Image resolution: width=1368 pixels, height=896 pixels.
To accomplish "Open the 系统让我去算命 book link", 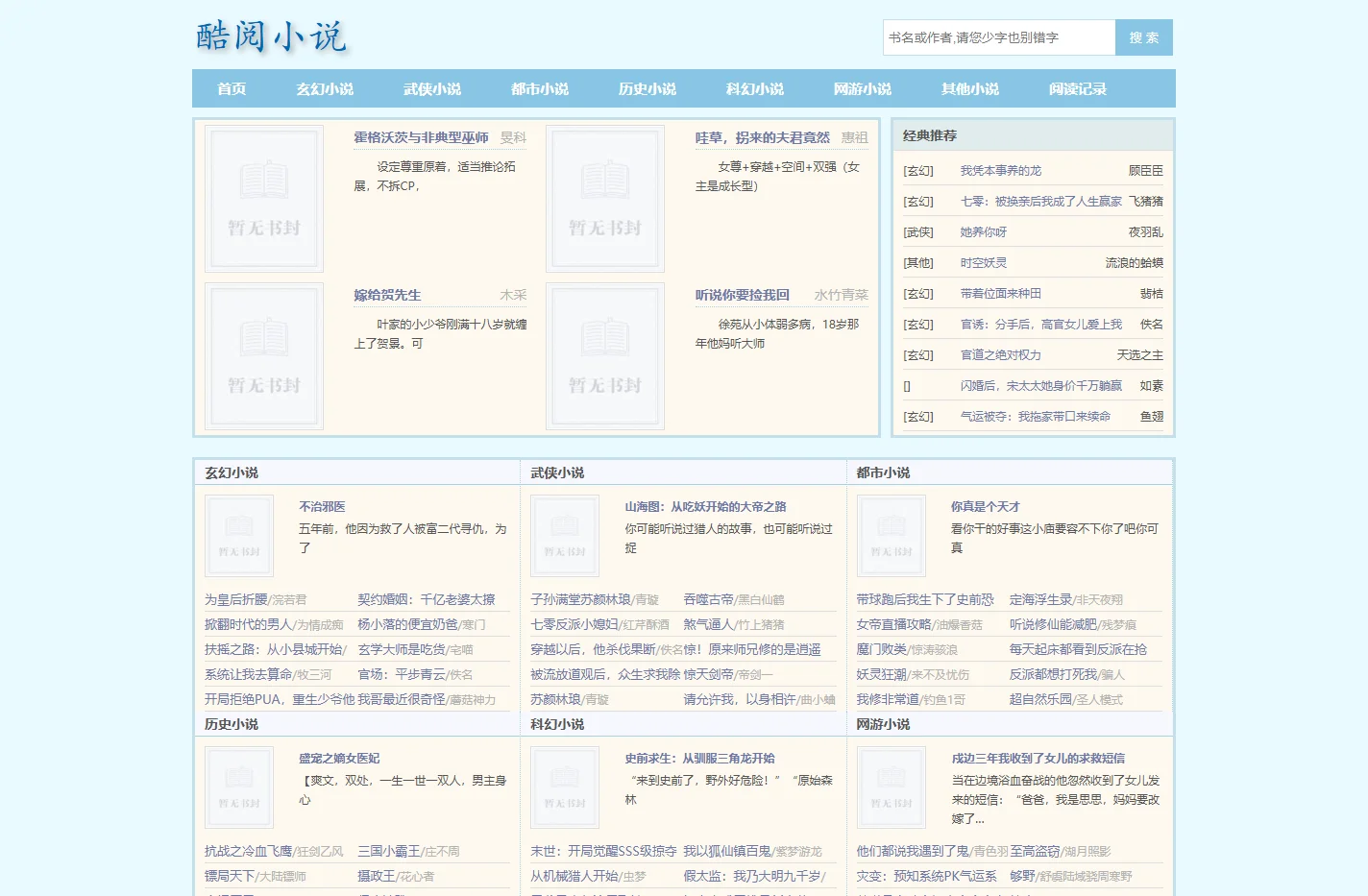I will click(249, 674).
